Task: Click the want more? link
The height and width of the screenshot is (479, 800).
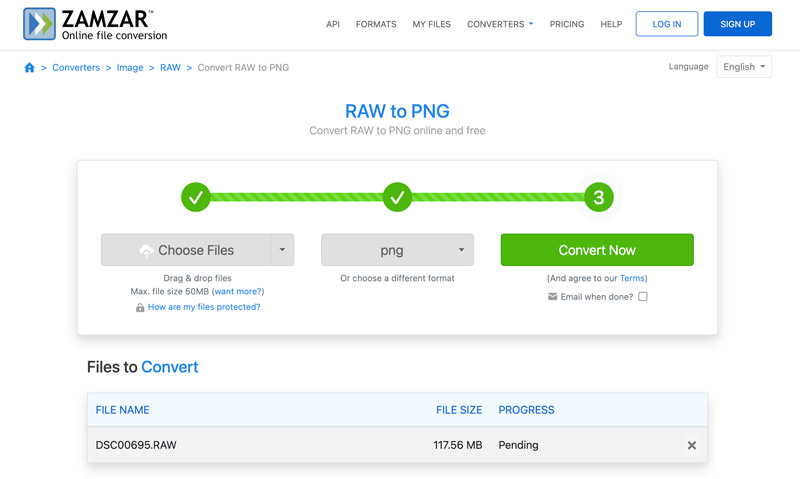Action: pos(238,291)
